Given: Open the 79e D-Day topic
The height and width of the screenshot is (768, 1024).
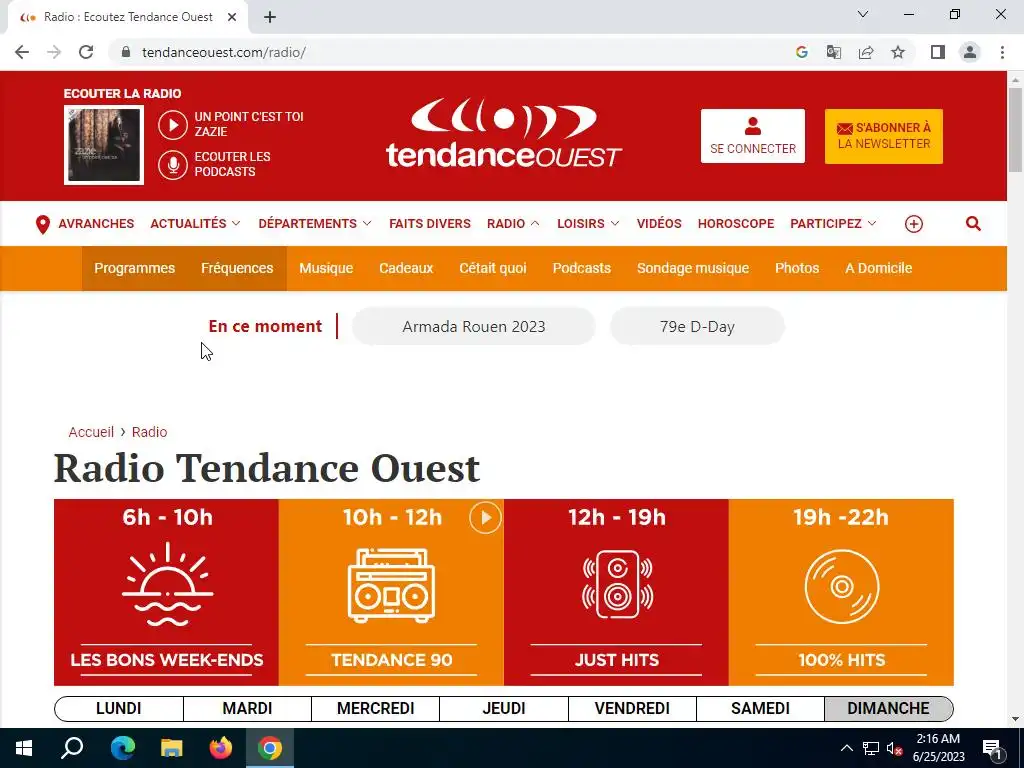Looking at the screenshot, I should click(697, 327).
